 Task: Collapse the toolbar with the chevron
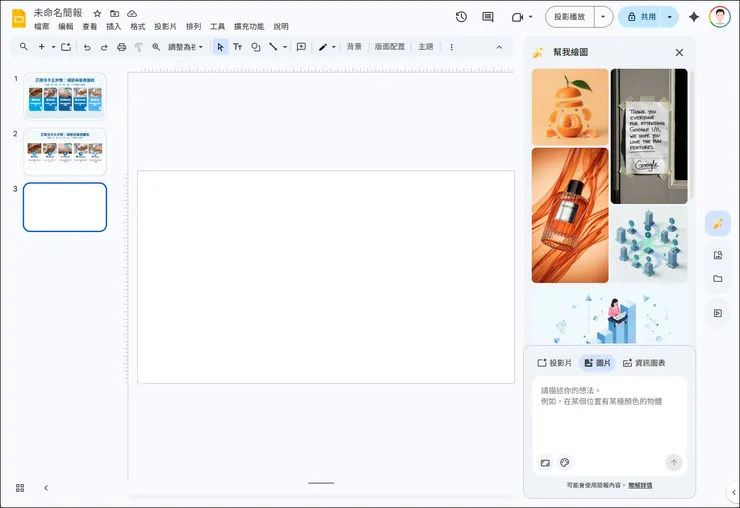pyautogui.click(x=499, y=47)
